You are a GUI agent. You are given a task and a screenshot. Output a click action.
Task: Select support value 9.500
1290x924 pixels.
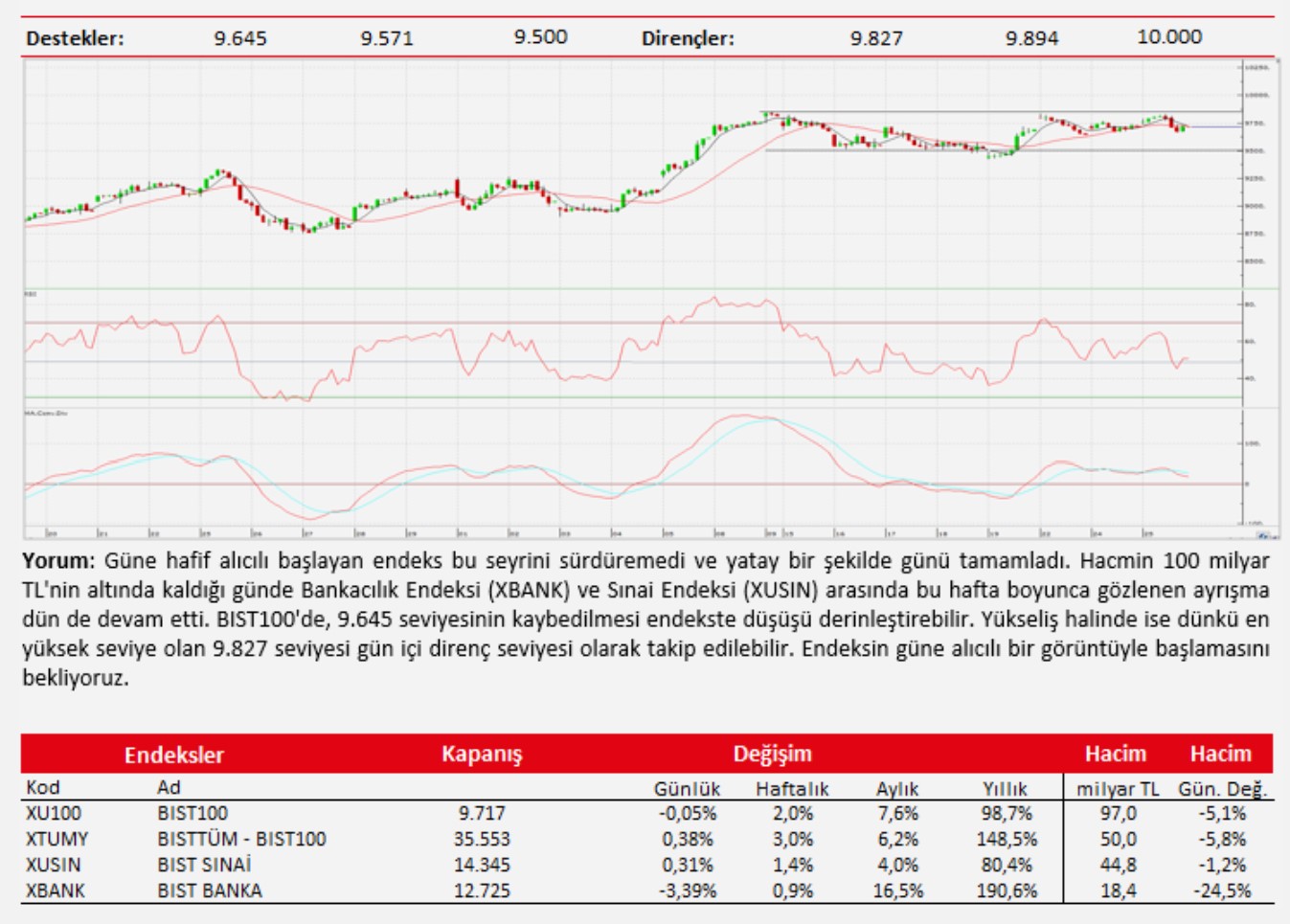tap(540, 37)
